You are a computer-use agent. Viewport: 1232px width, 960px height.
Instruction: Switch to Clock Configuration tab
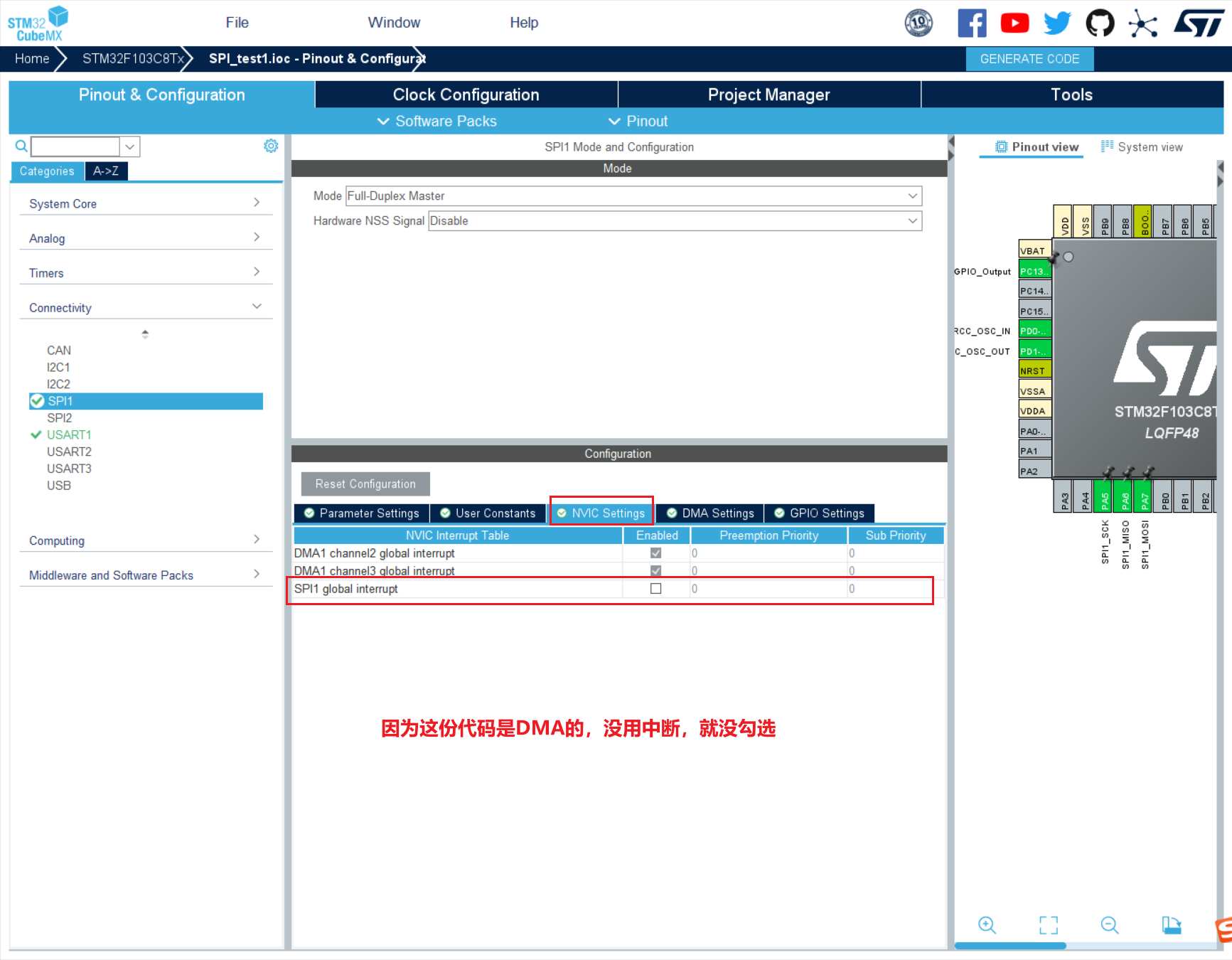[x=466, y=95]
